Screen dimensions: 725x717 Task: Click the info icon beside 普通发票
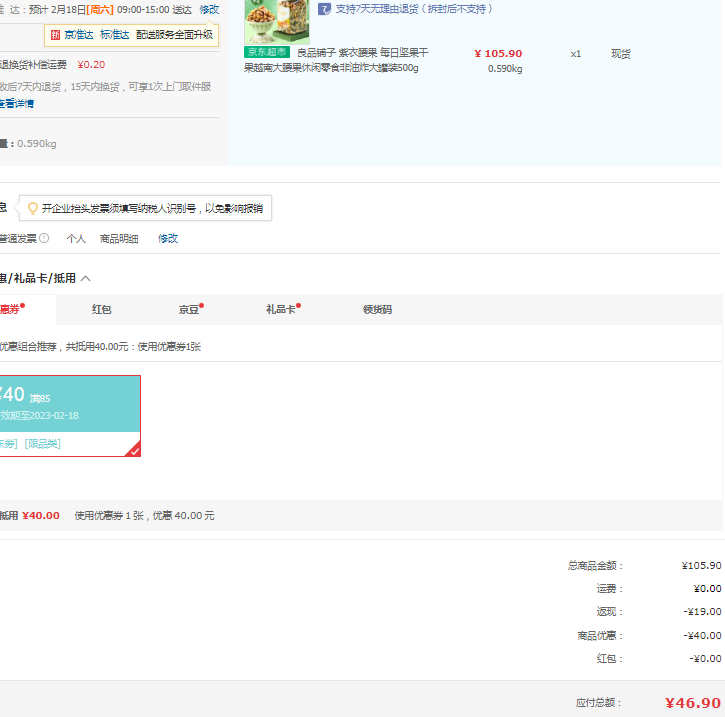pyautogui.click(x=44, y=238)
